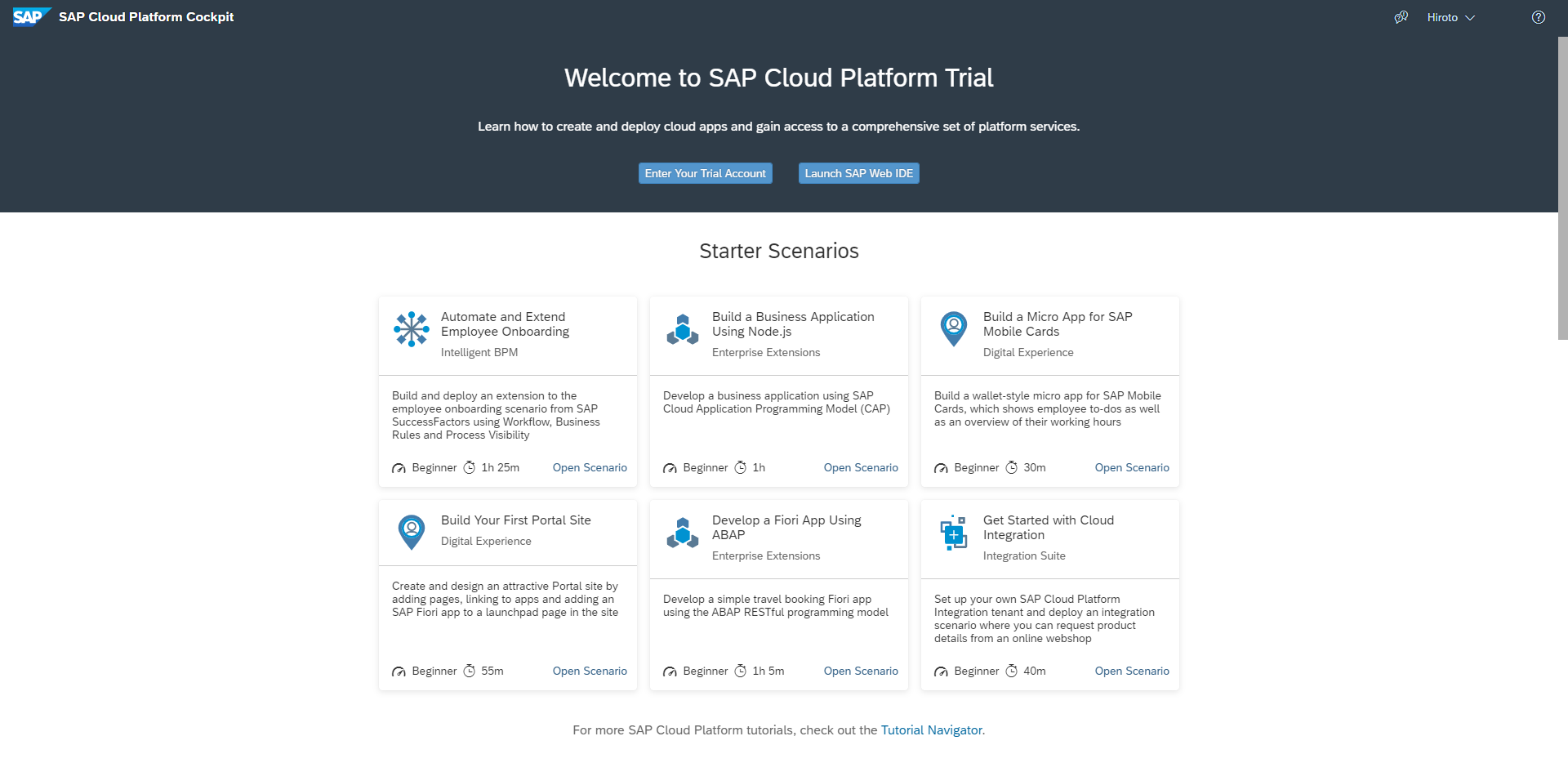Click difficulty gauge icon on Employee Onboarding card
The height and width of the screenshot is (763, 1568).
[x=399, y=468]
